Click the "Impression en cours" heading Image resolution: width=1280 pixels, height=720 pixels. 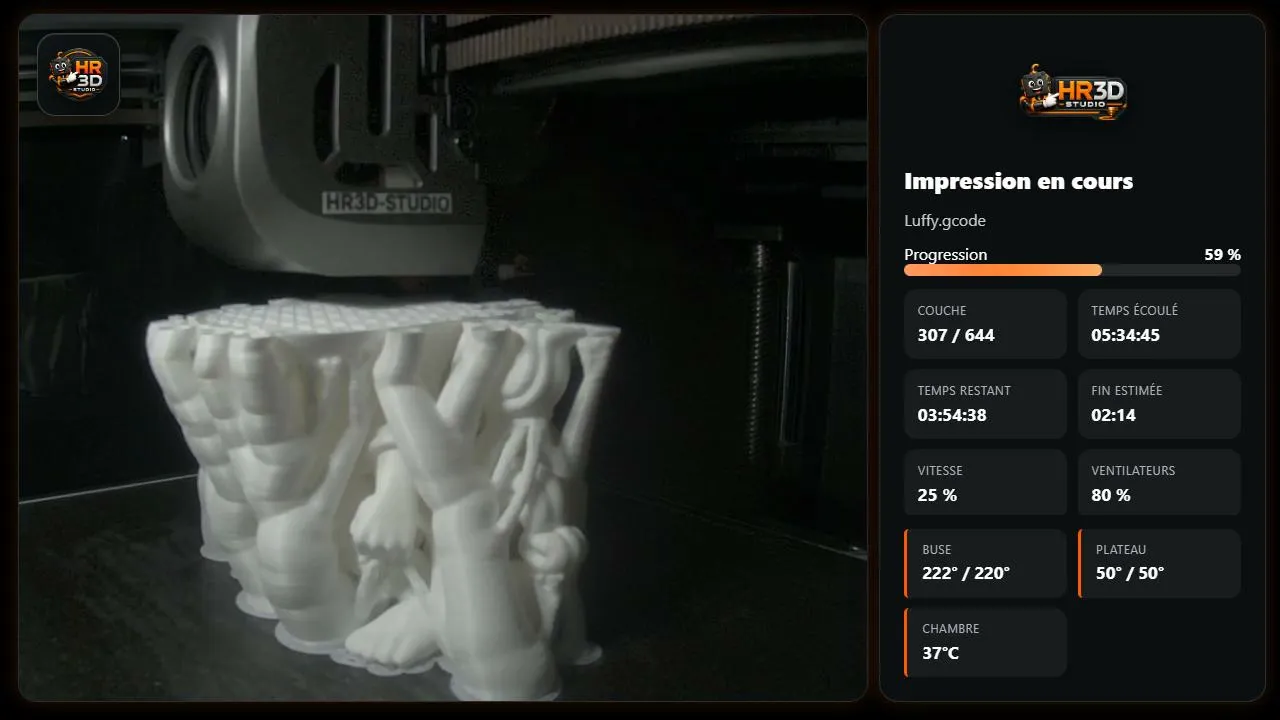[1018, 181]
